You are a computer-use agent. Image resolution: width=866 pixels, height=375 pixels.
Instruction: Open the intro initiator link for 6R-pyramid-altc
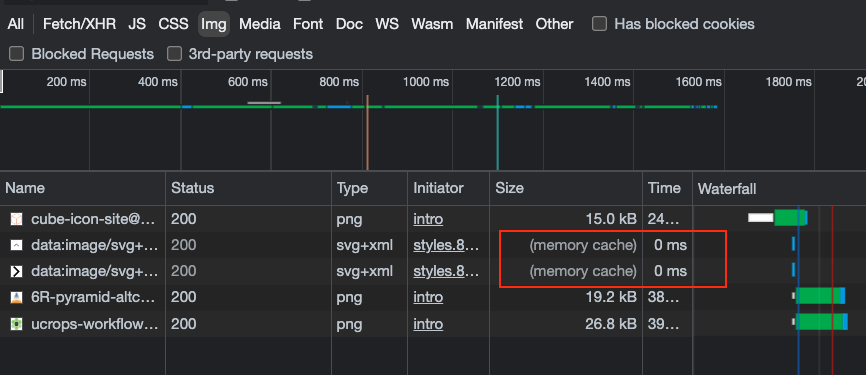[x=428, y=297]
